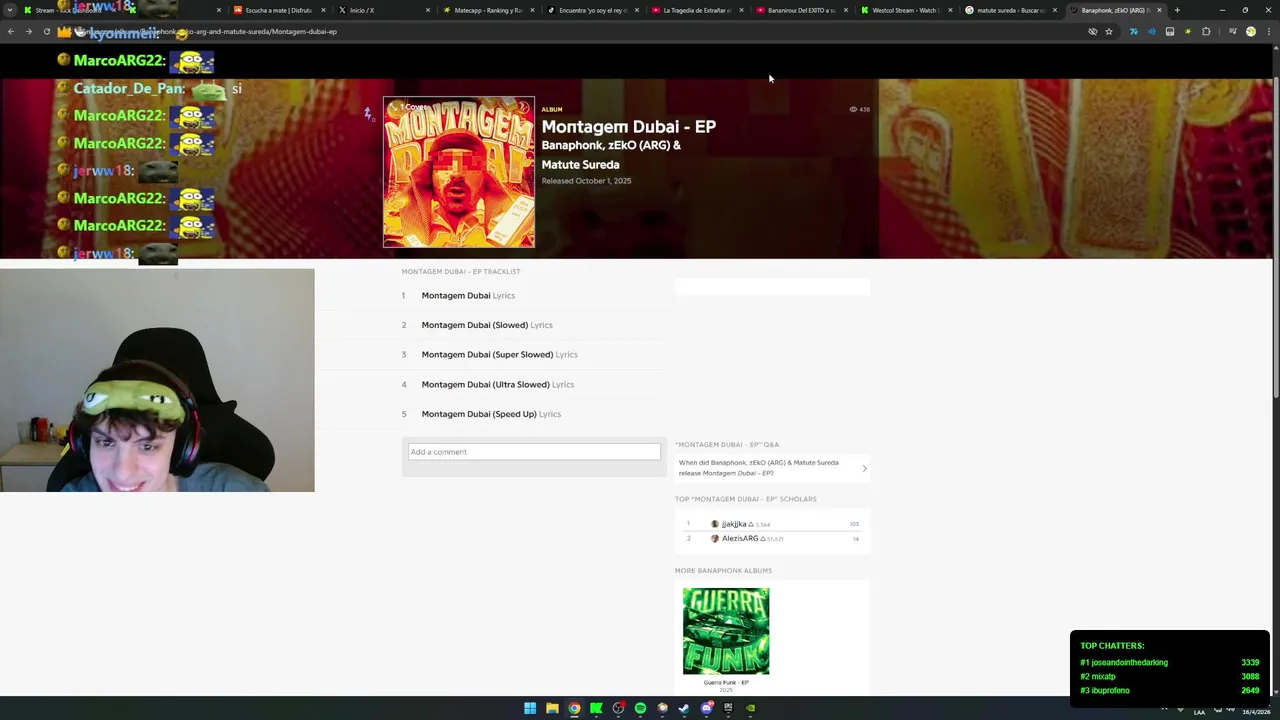1280x720 pixels.
Task: Open the Banaphonk artist link
Action: (572, 145)
